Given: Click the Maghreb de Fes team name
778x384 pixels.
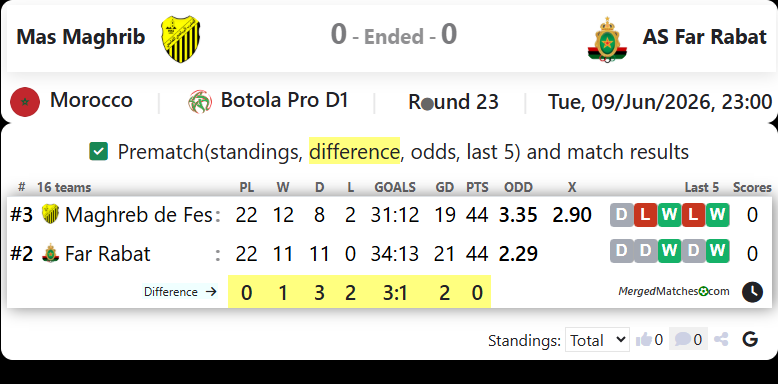Looking at the screenshot, I should pos(138,215).
